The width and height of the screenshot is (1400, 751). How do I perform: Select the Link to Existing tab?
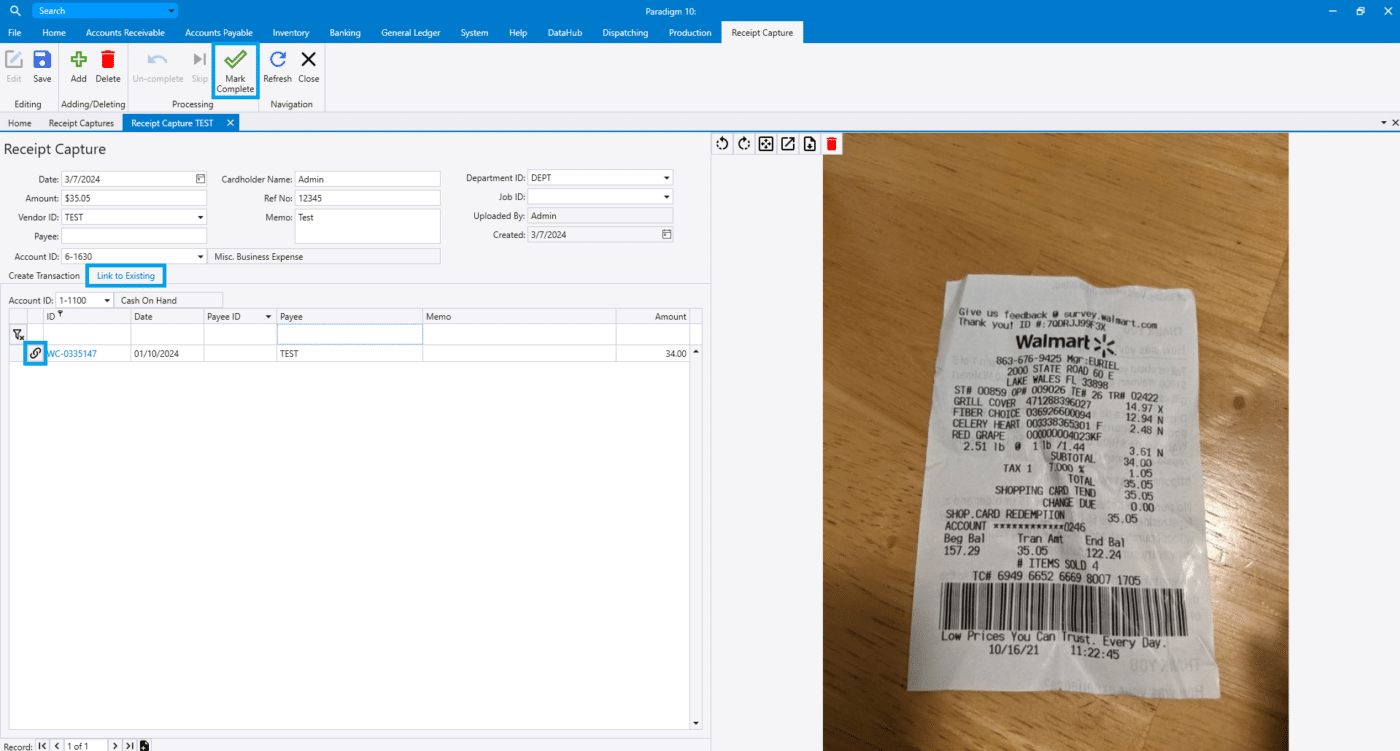coord(126,276)
